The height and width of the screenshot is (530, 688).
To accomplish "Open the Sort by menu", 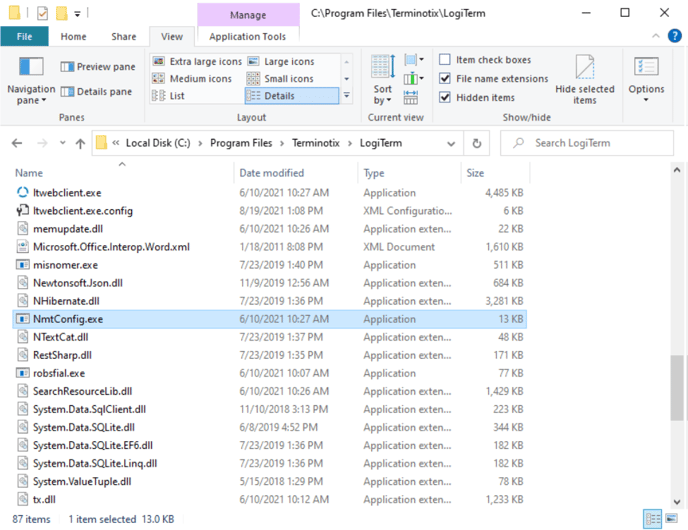I will point(383,80).
